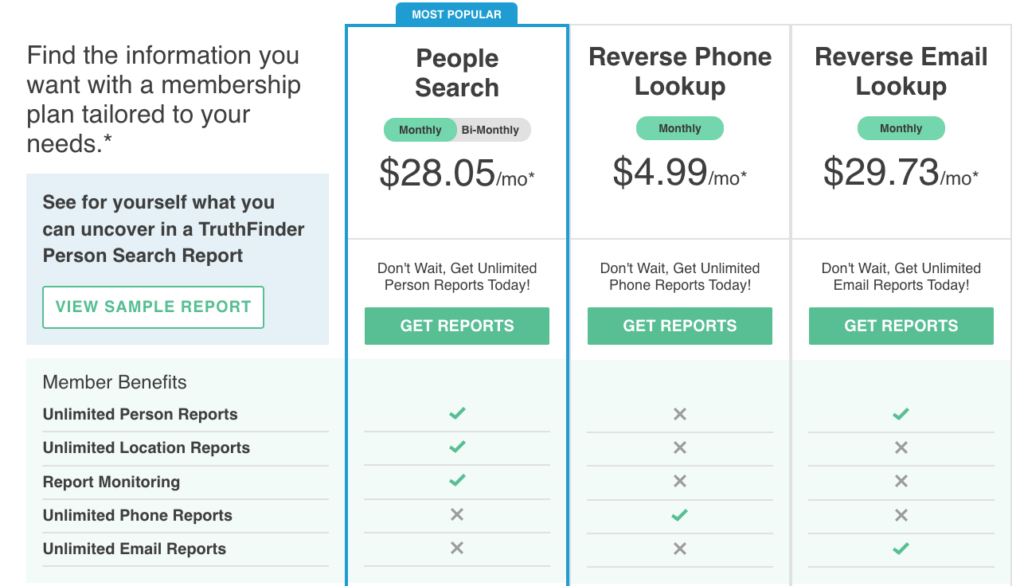Screen dimensions: 1024x586
Task: Click Get Reports for Reverse Phone Lookup
Action: pos(680,325)
